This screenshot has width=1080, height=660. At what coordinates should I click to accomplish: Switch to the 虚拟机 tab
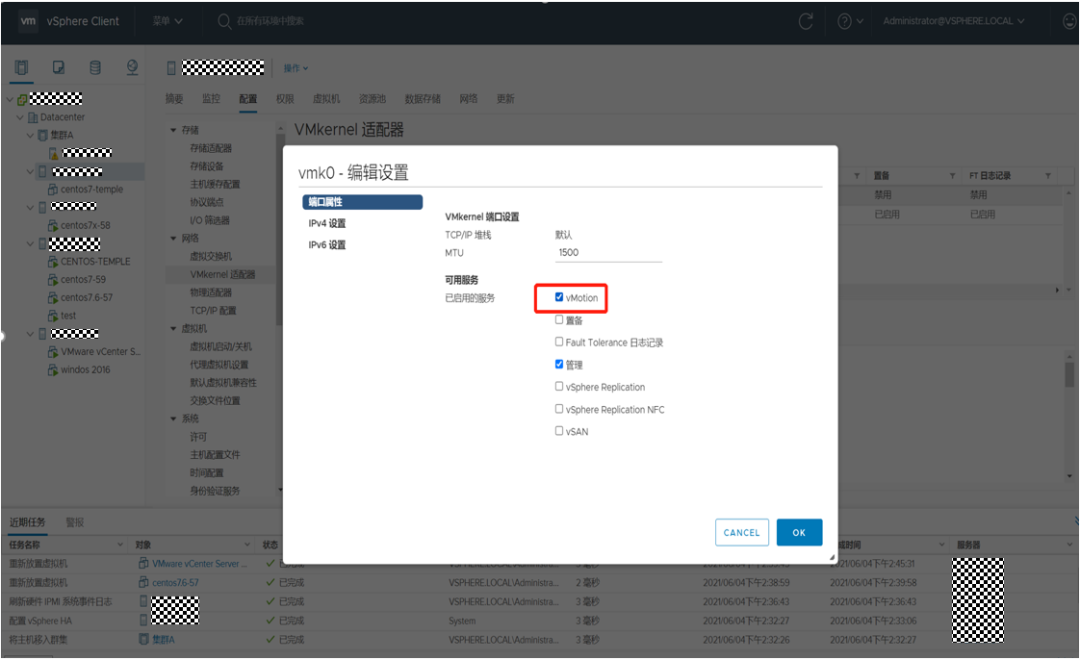[x=326, y=99]
